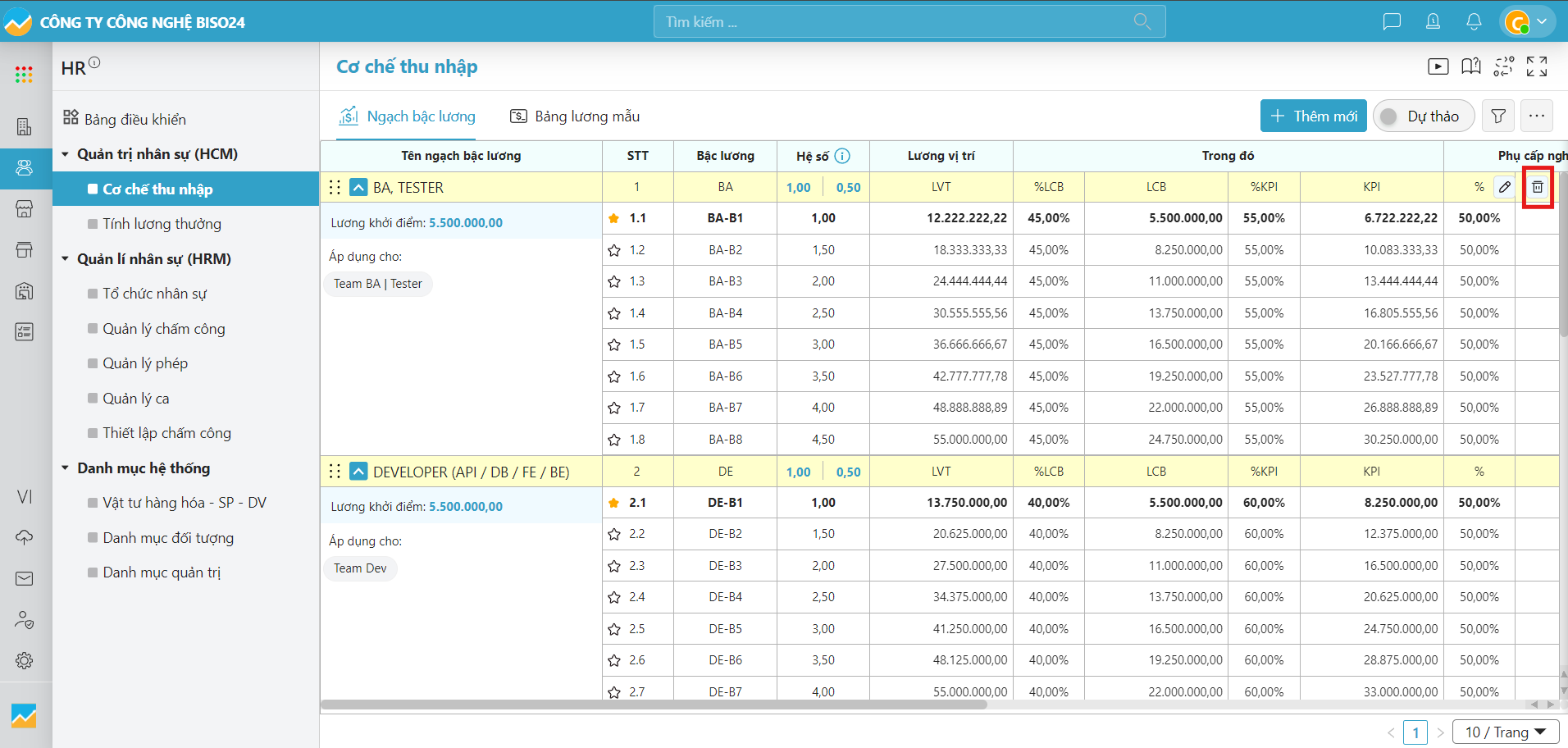Image resolution: width=1568 pixels, height=748 pixels.
Task: Enter fullscreen with the expand icon
Action: click(1537, 66)
